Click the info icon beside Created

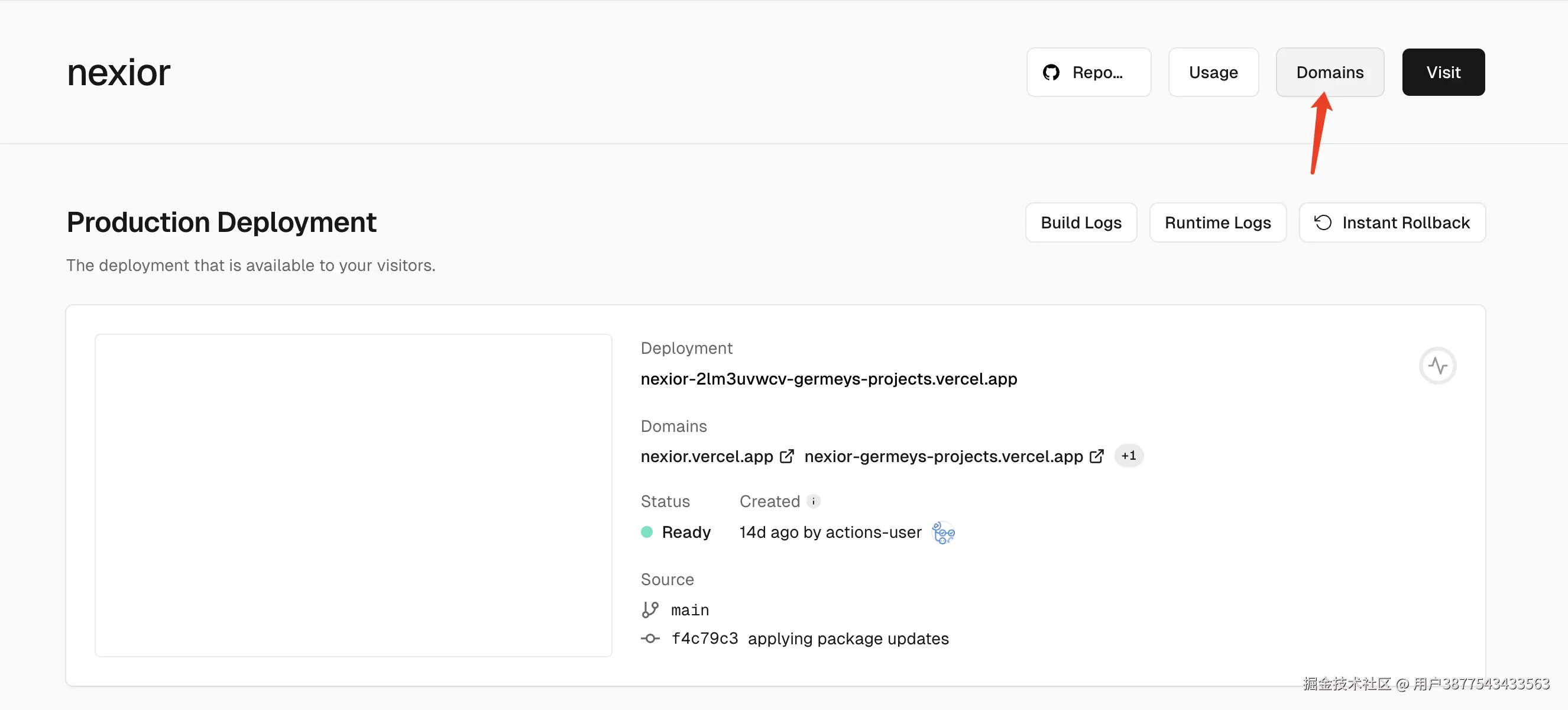[x=813, y=501]
